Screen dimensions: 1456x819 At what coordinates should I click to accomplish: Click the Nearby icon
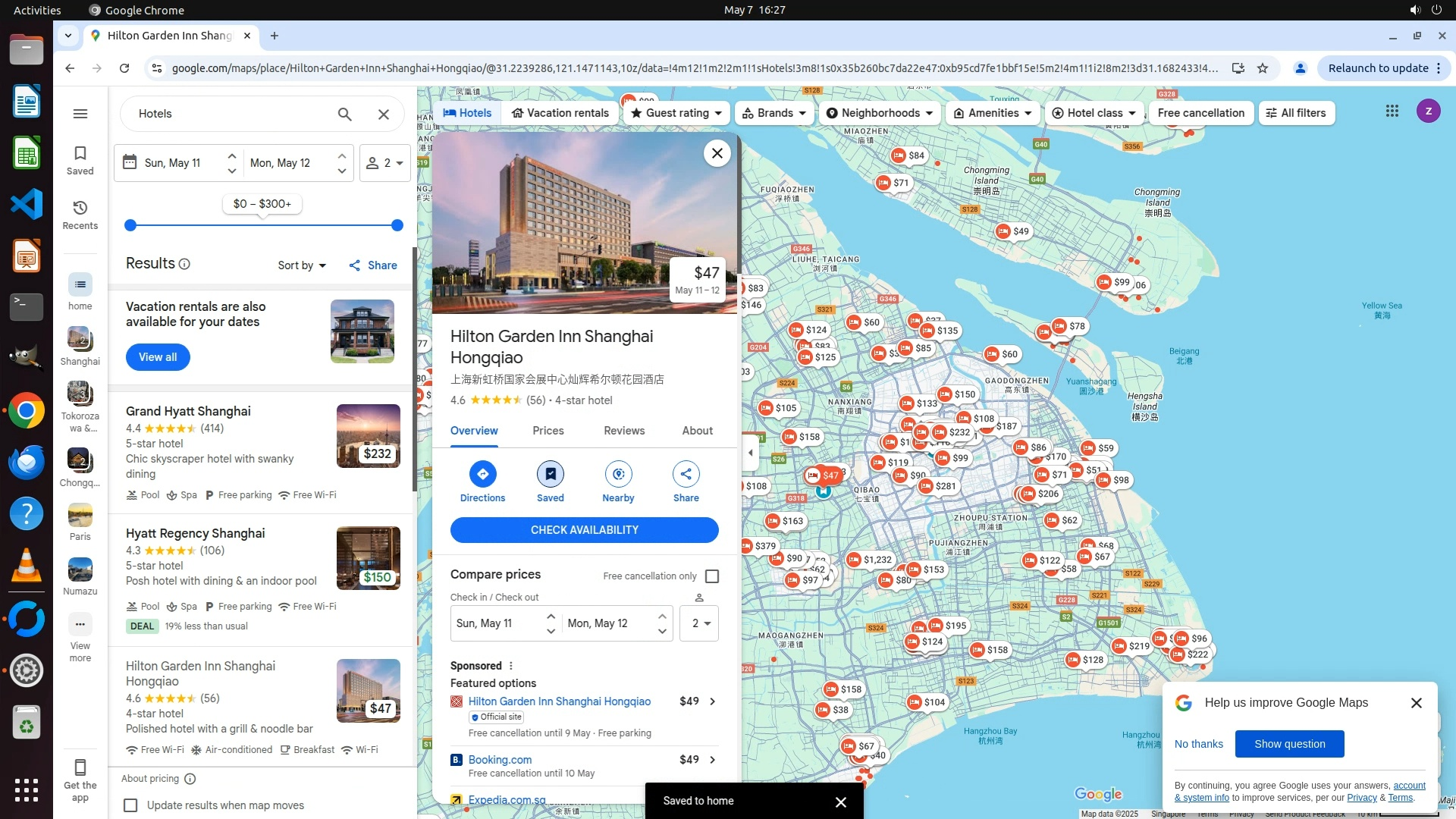[x=618, y=475]
